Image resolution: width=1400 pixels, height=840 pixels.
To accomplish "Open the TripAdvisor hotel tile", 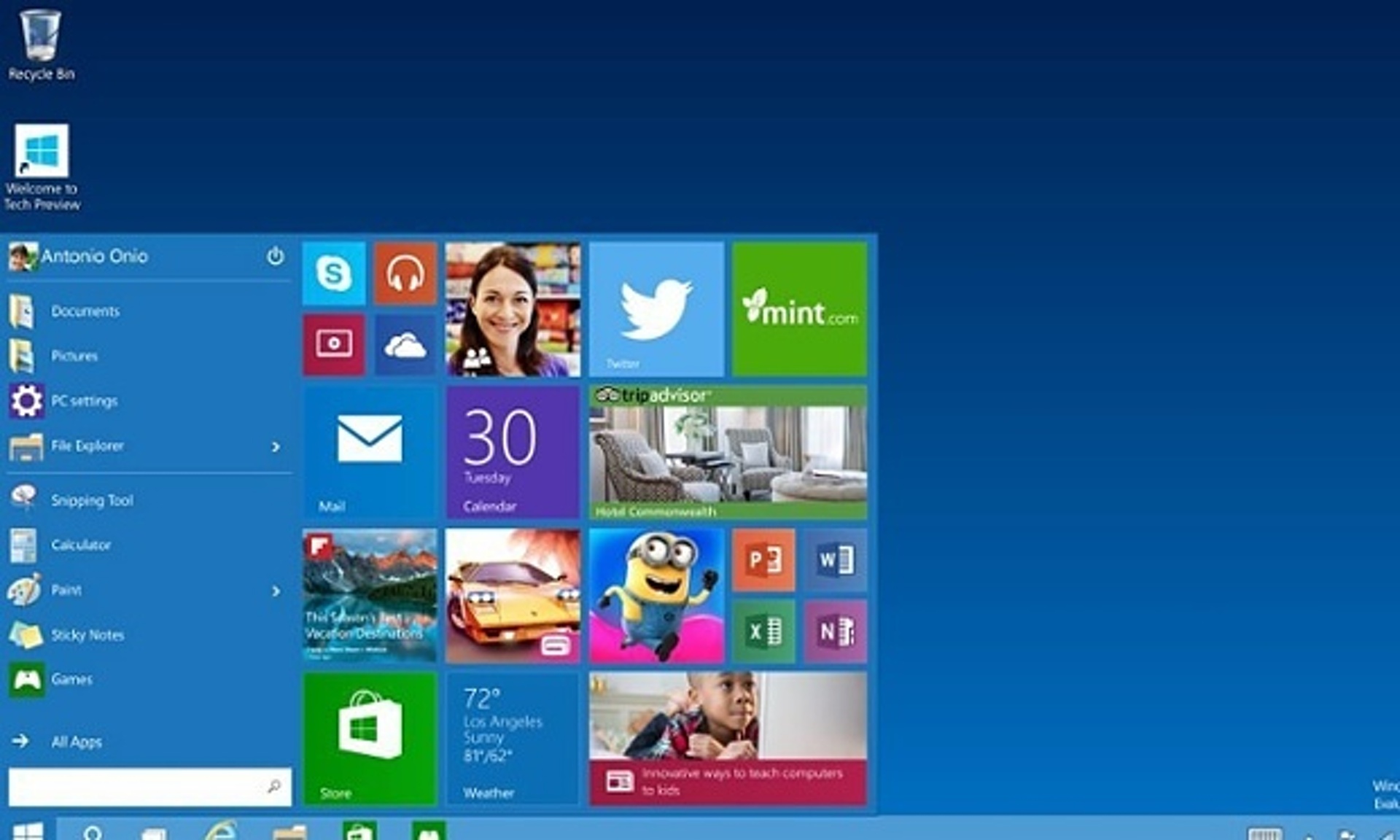I will (x=728, y=452).
